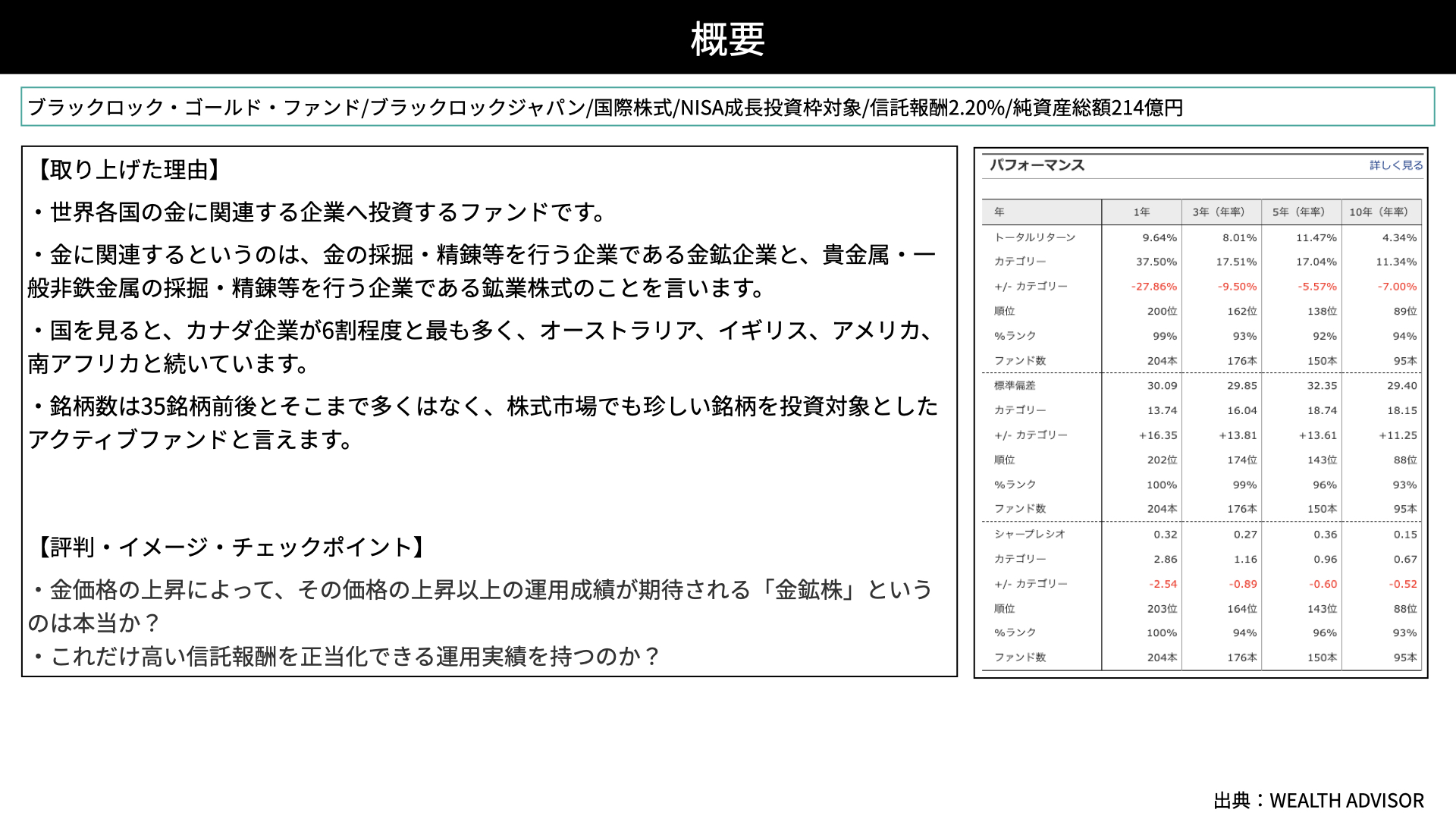
Task: Click the red -2.54 value
Action: 1163,584
